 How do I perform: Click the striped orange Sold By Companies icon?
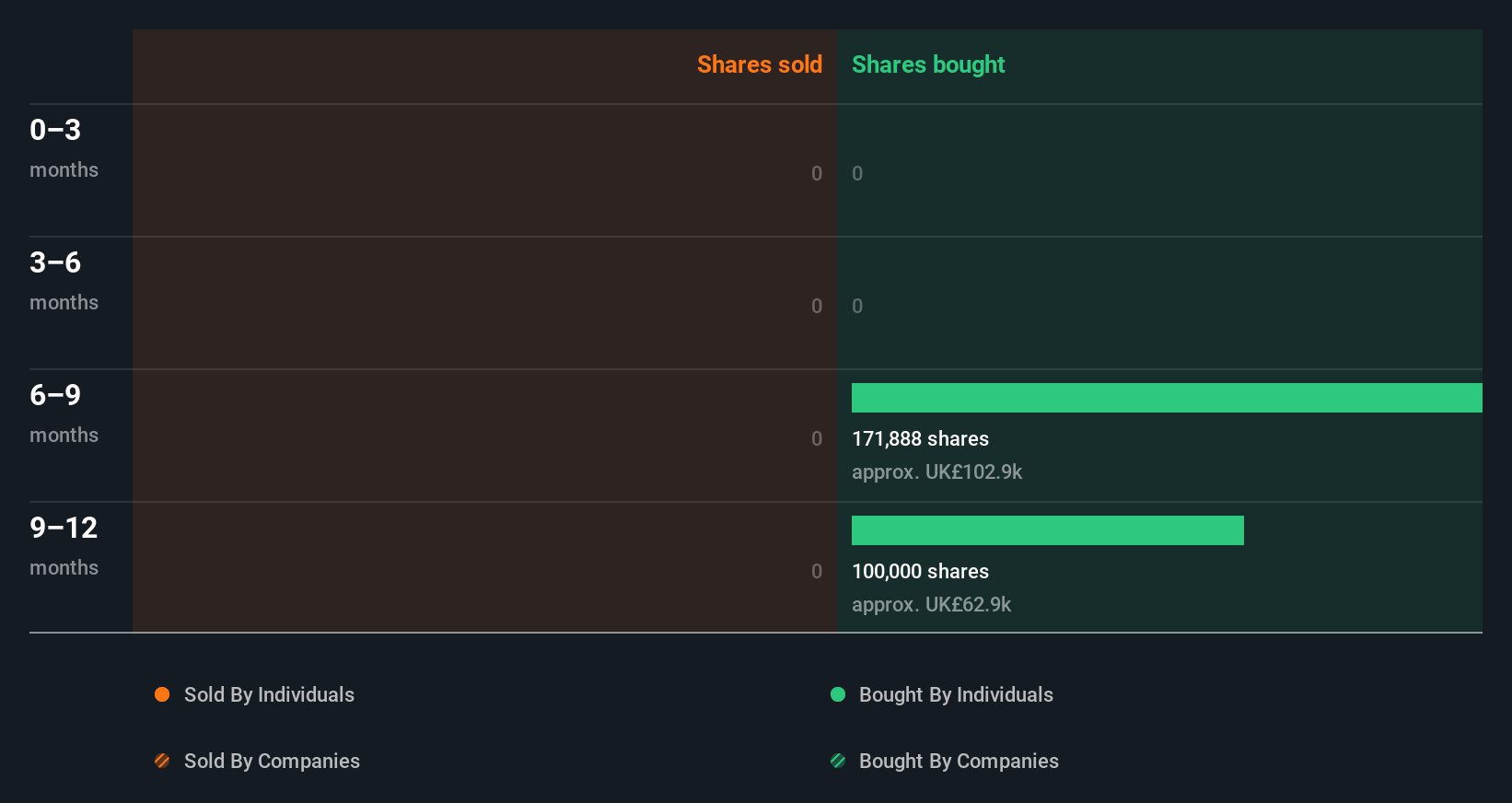click(x=162, y=761)
